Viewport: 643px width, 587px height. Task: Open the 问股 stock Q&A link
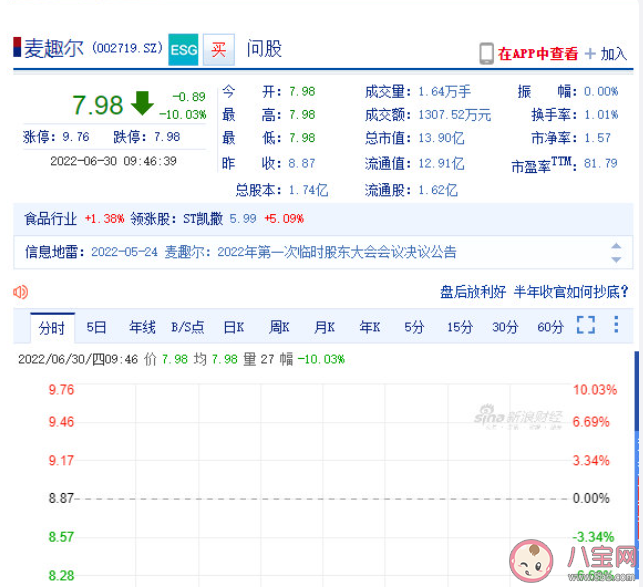(x=263, y=49)
